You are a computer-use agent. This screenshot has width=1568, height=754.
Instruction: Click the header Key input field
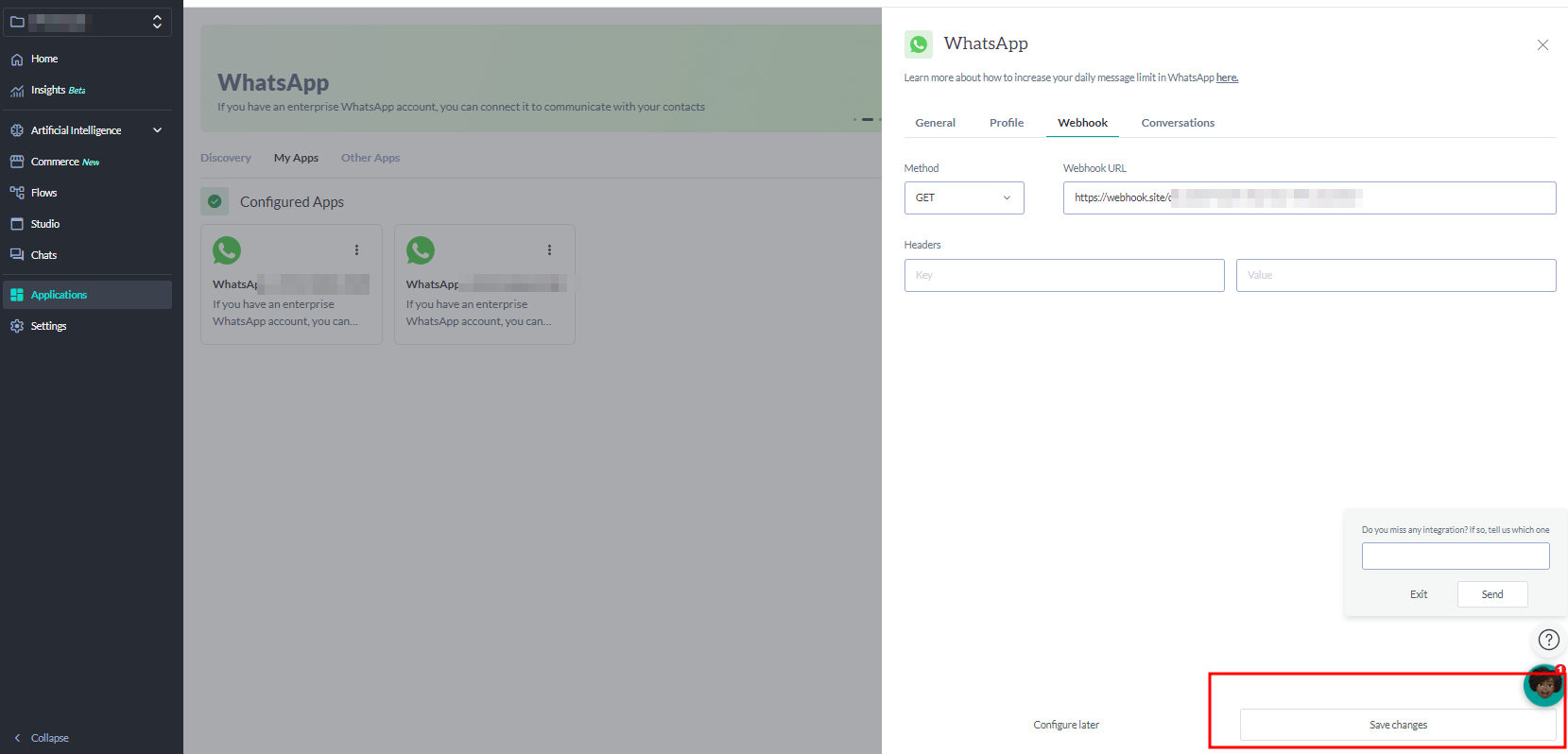1064,275
